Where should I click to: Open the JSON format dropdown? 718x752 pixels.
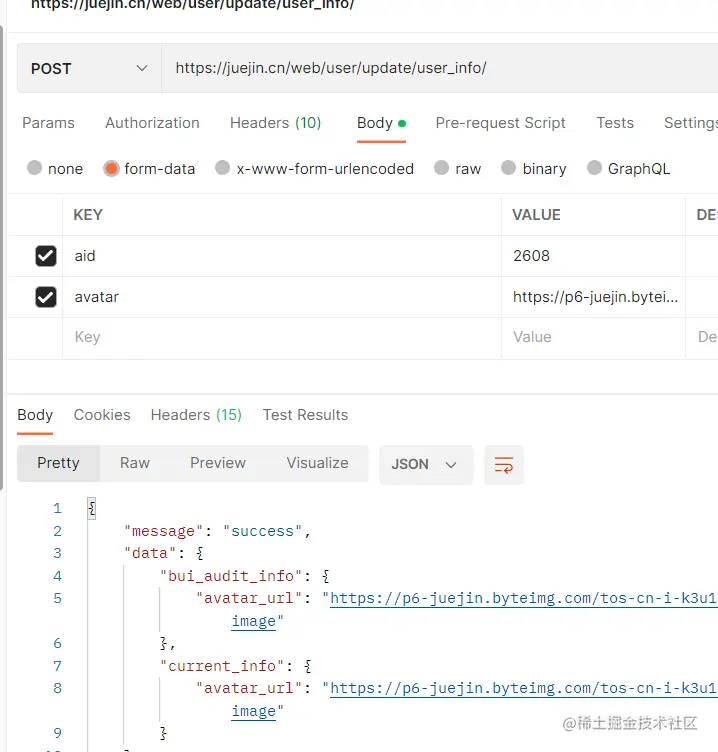point(424,465)
